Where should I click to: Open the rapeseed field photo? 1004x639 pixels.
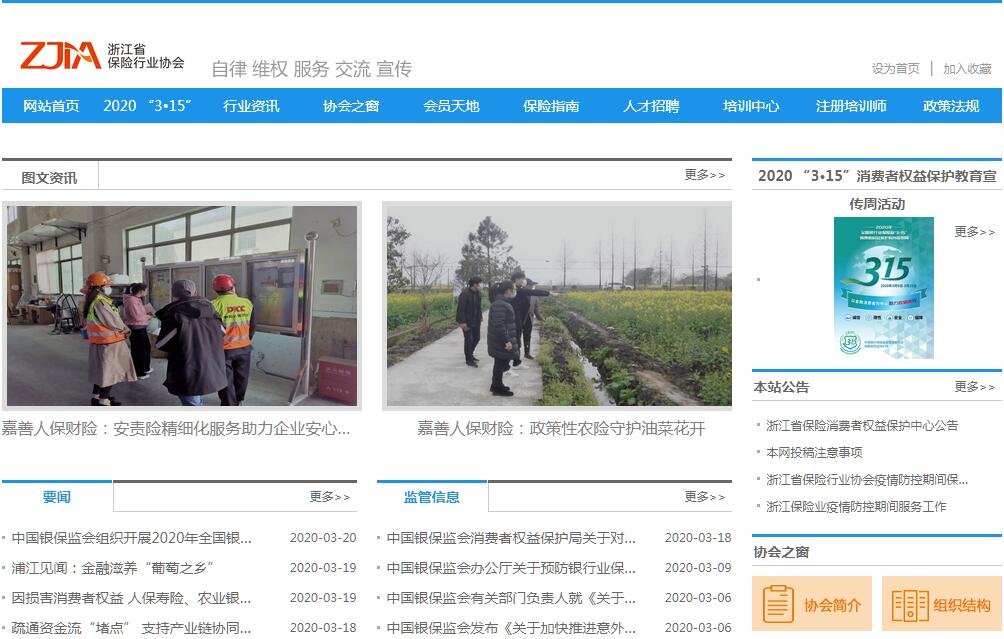557,306
